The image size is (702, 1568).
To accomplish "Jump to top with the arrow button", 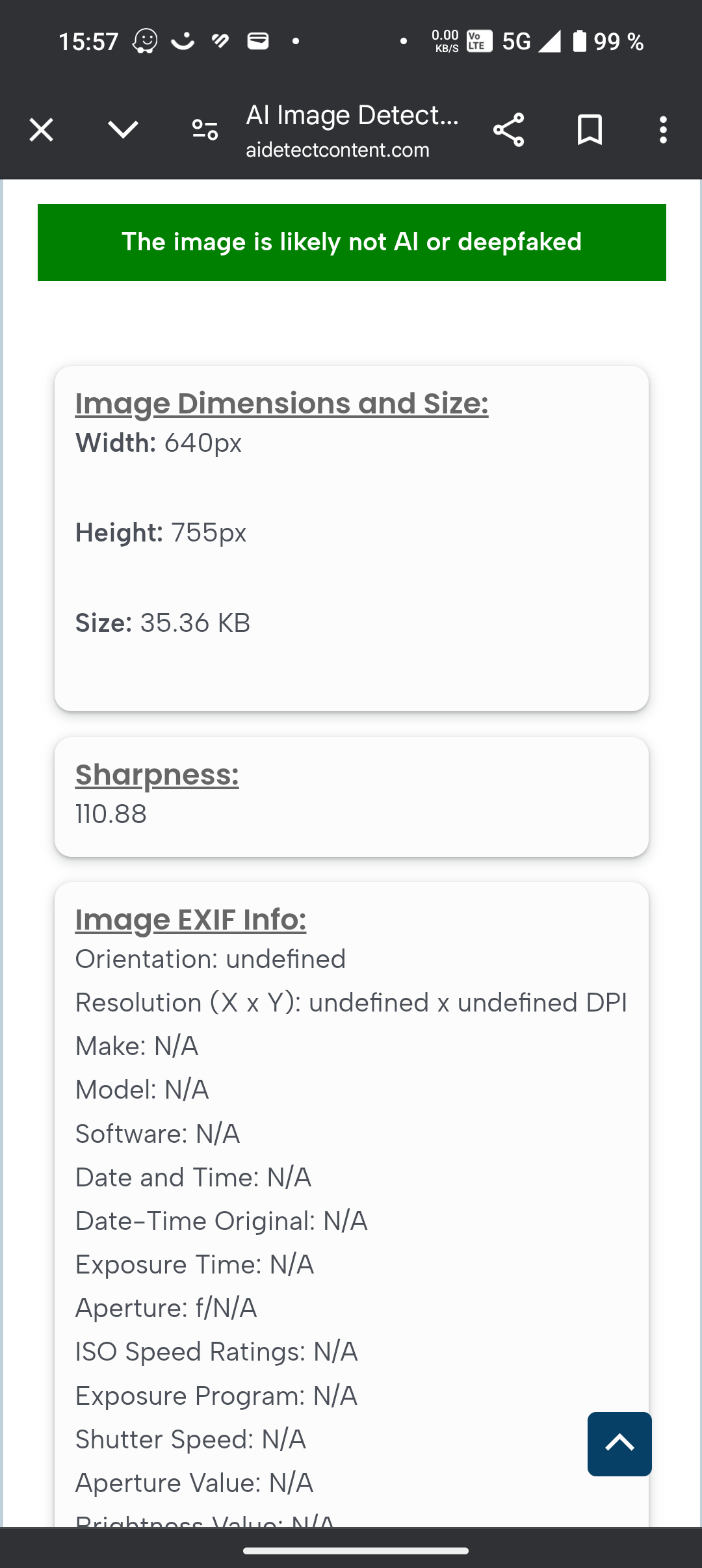I will [x=619, y=1444].
